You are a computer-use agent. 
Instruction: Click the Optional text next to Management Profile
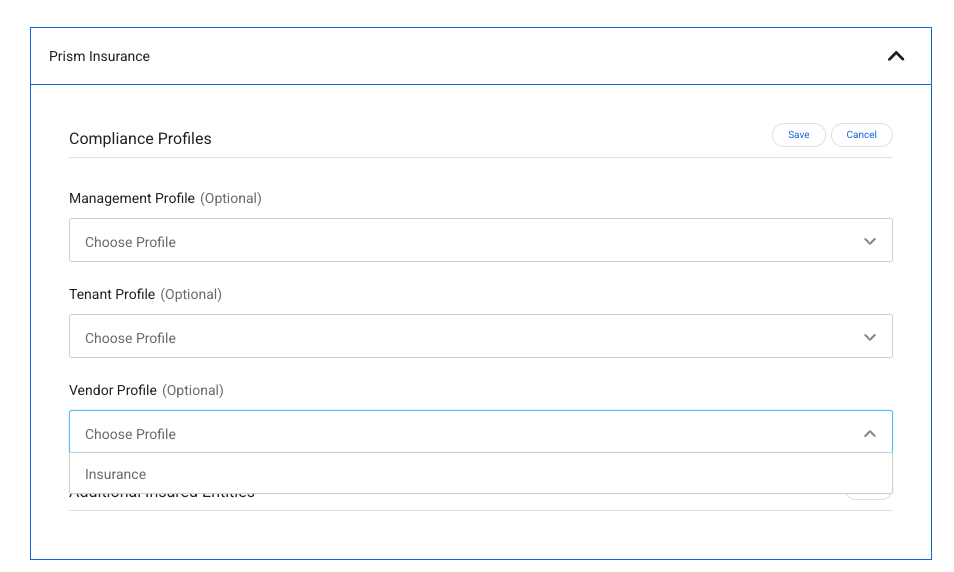click(x=231, y=198)
